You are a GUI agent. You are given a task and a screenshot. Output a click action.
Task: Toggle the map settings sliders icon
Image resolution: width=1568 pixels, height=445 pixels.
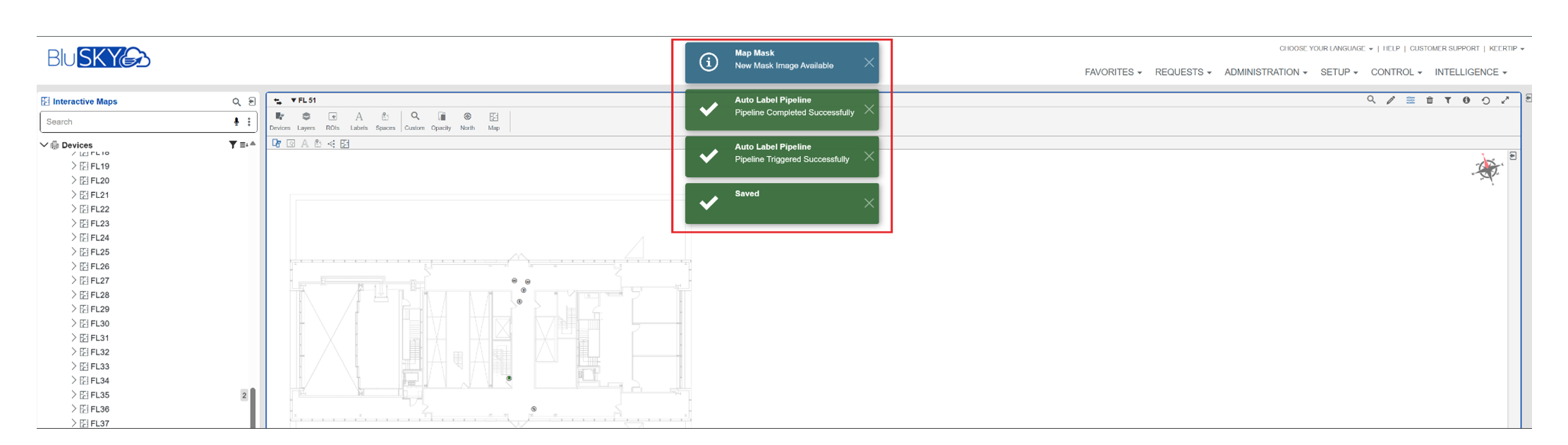1410,100
